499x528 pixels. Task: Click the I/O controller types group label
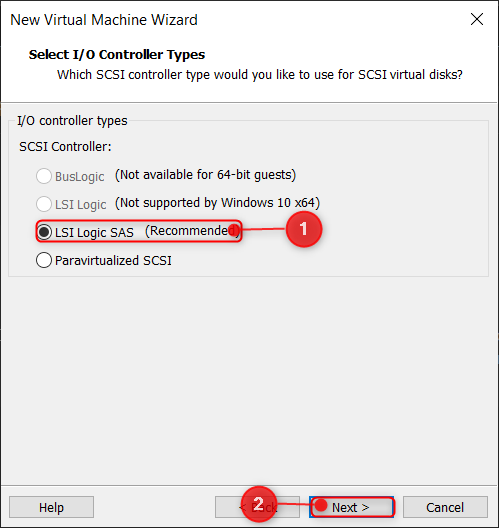72,121
